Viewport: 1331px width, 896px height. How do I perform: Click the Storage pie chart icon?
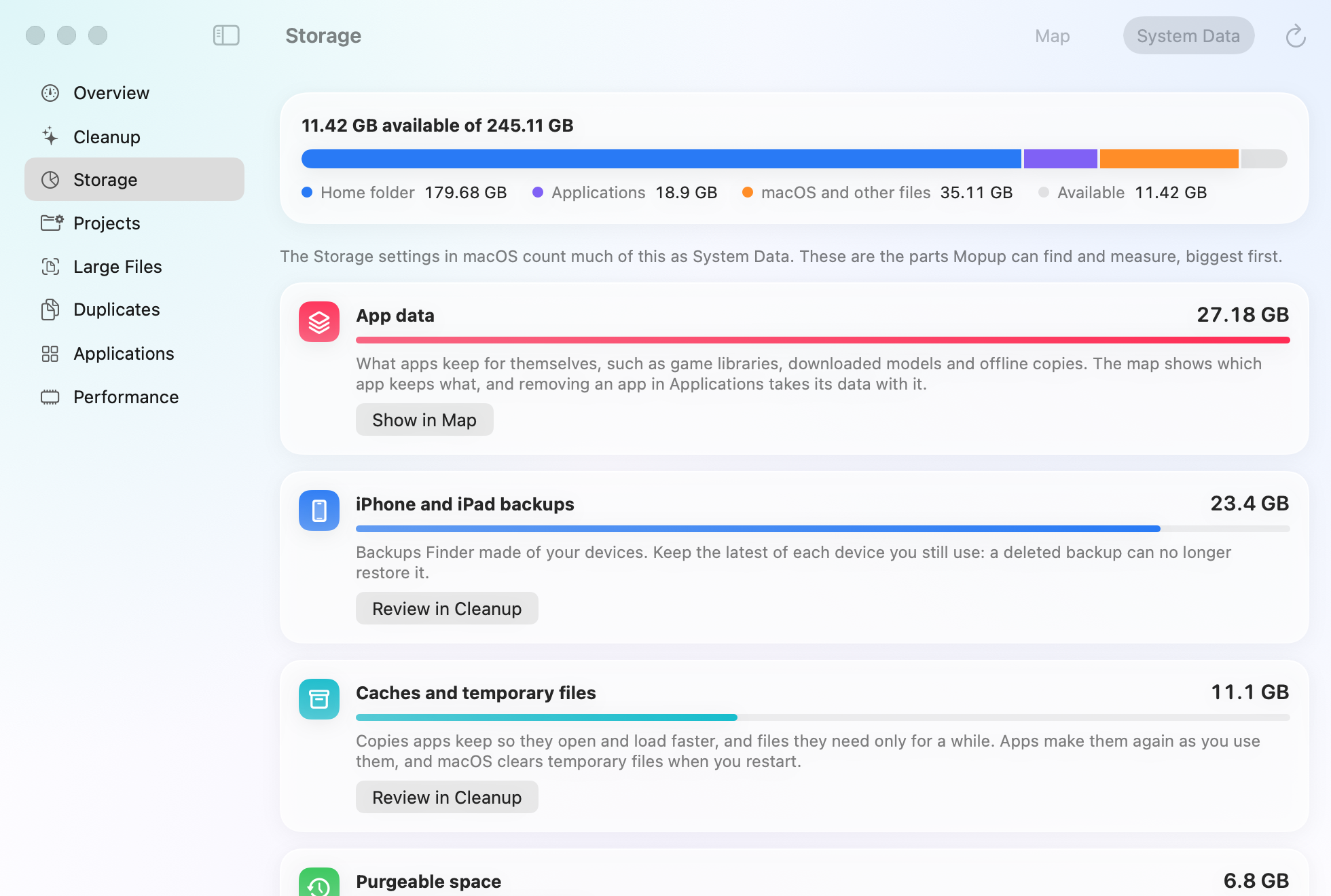pos(50,180)
